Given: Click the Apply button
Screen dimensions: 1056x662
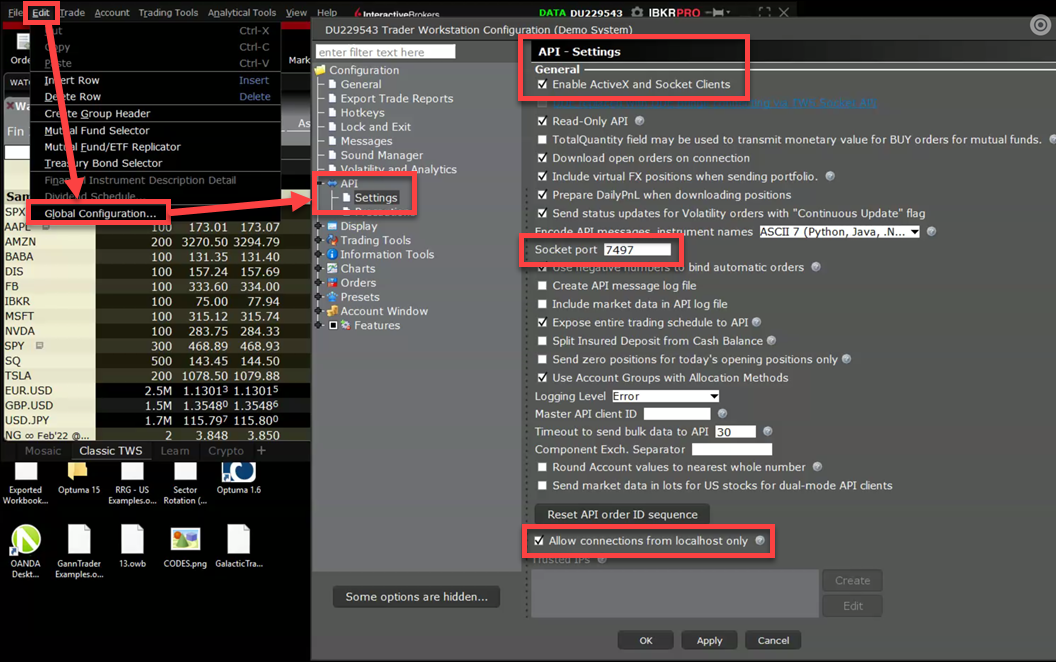Looking at the screenshot, I should [x=709, y=640].
